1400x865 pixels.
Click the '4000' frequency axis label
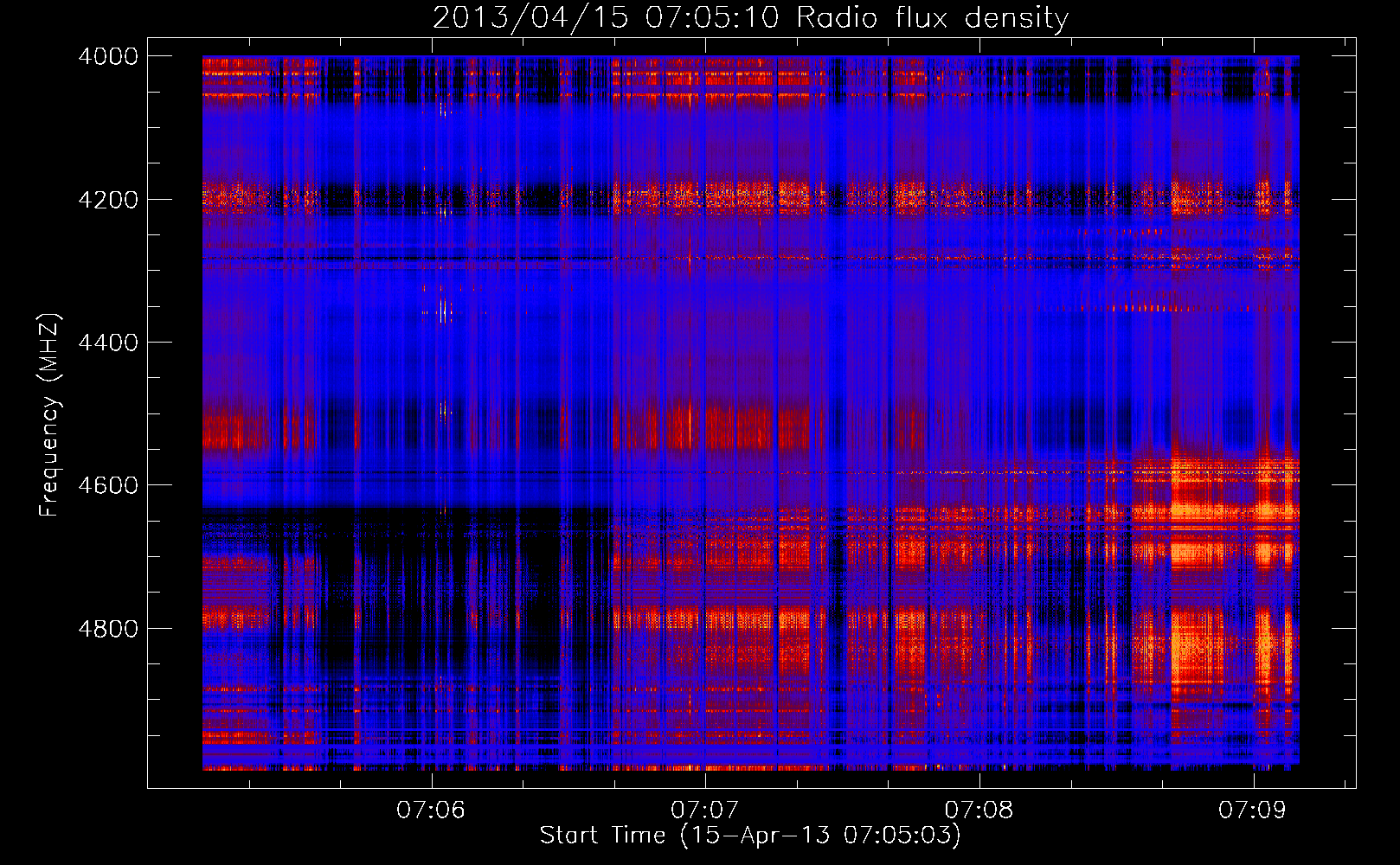[108, 56]
